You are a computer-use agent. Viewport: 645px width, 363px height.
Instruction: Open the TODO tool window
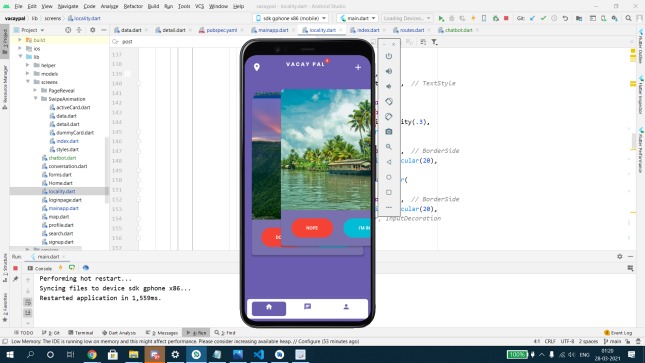tap(23, 333)
